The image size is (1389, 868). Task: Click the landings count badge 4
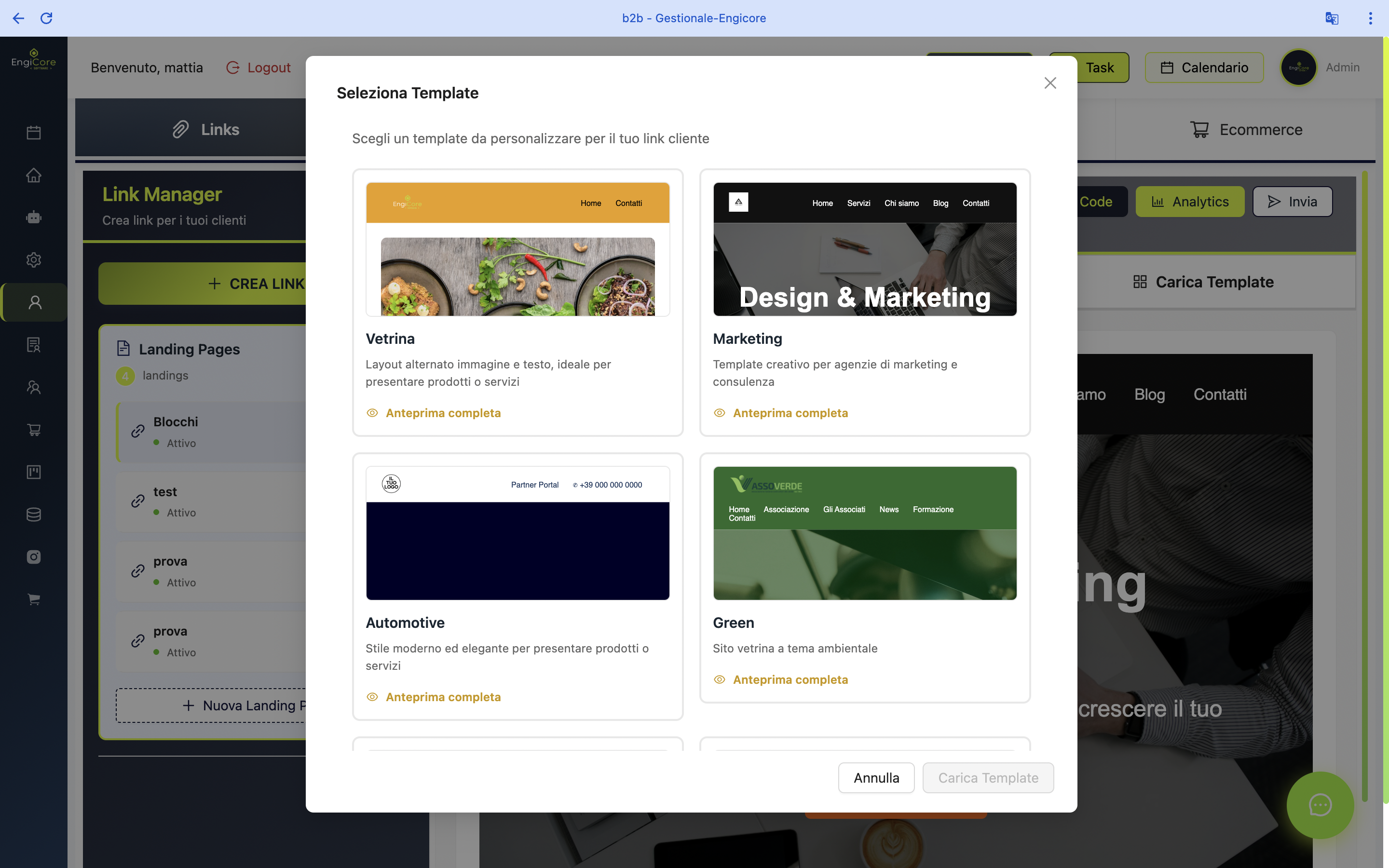click(125, 376)
